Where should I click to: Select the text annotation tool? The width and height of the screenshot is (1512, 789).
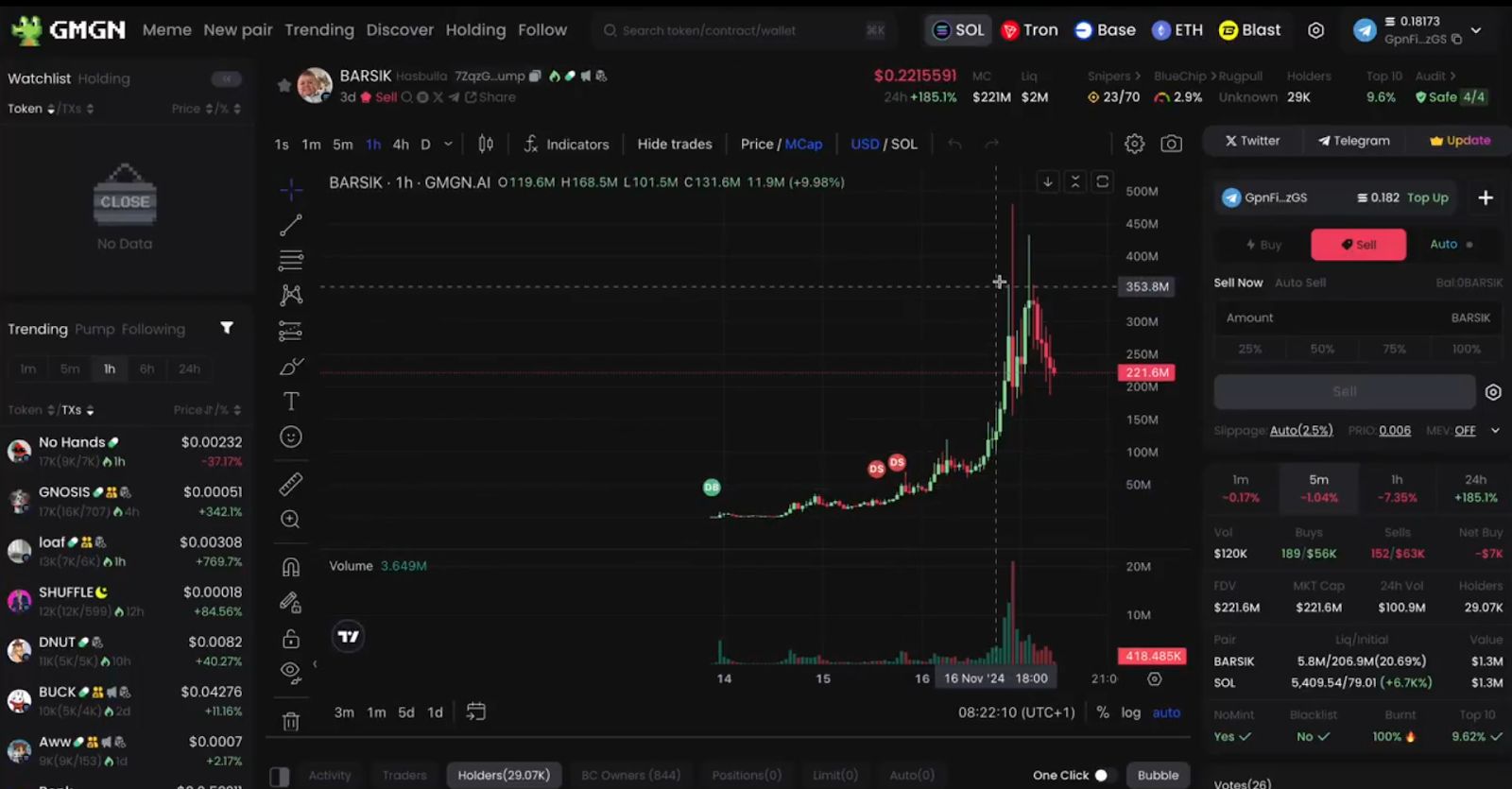(291, 402)
